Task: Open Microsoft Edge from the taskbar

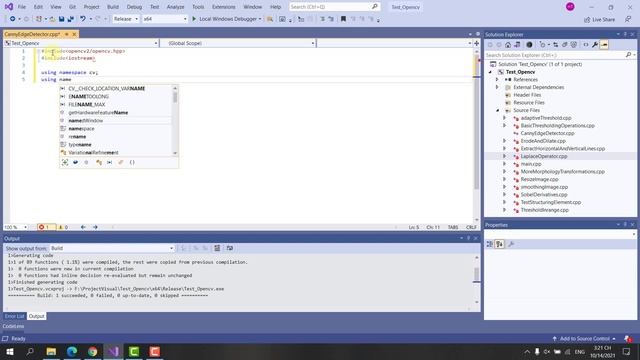Action: (x=72, y=351)
